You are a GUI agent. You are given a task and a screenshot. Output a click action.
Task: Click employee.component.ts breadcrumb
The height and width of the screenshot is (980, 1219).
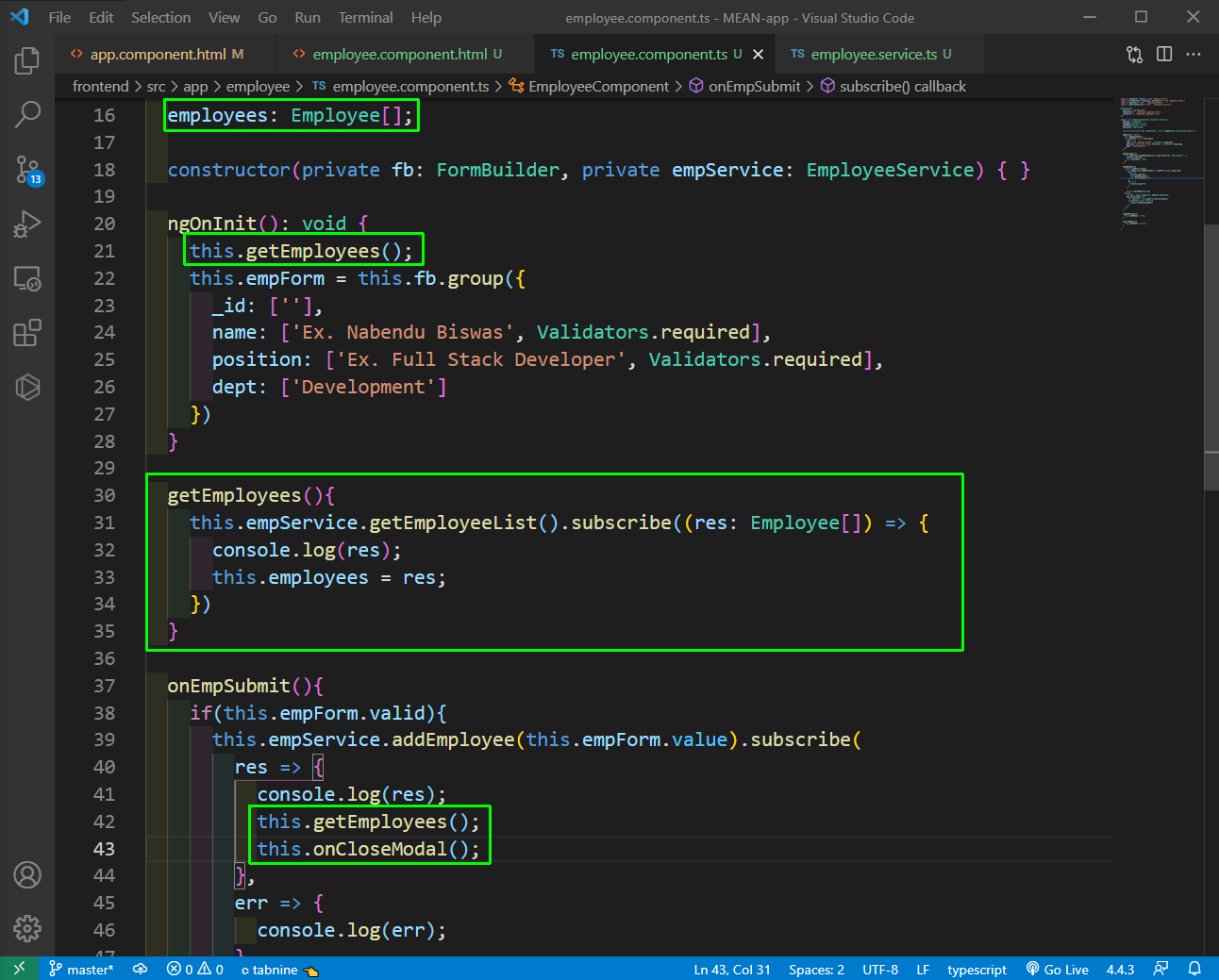click(x=400, y=86)
